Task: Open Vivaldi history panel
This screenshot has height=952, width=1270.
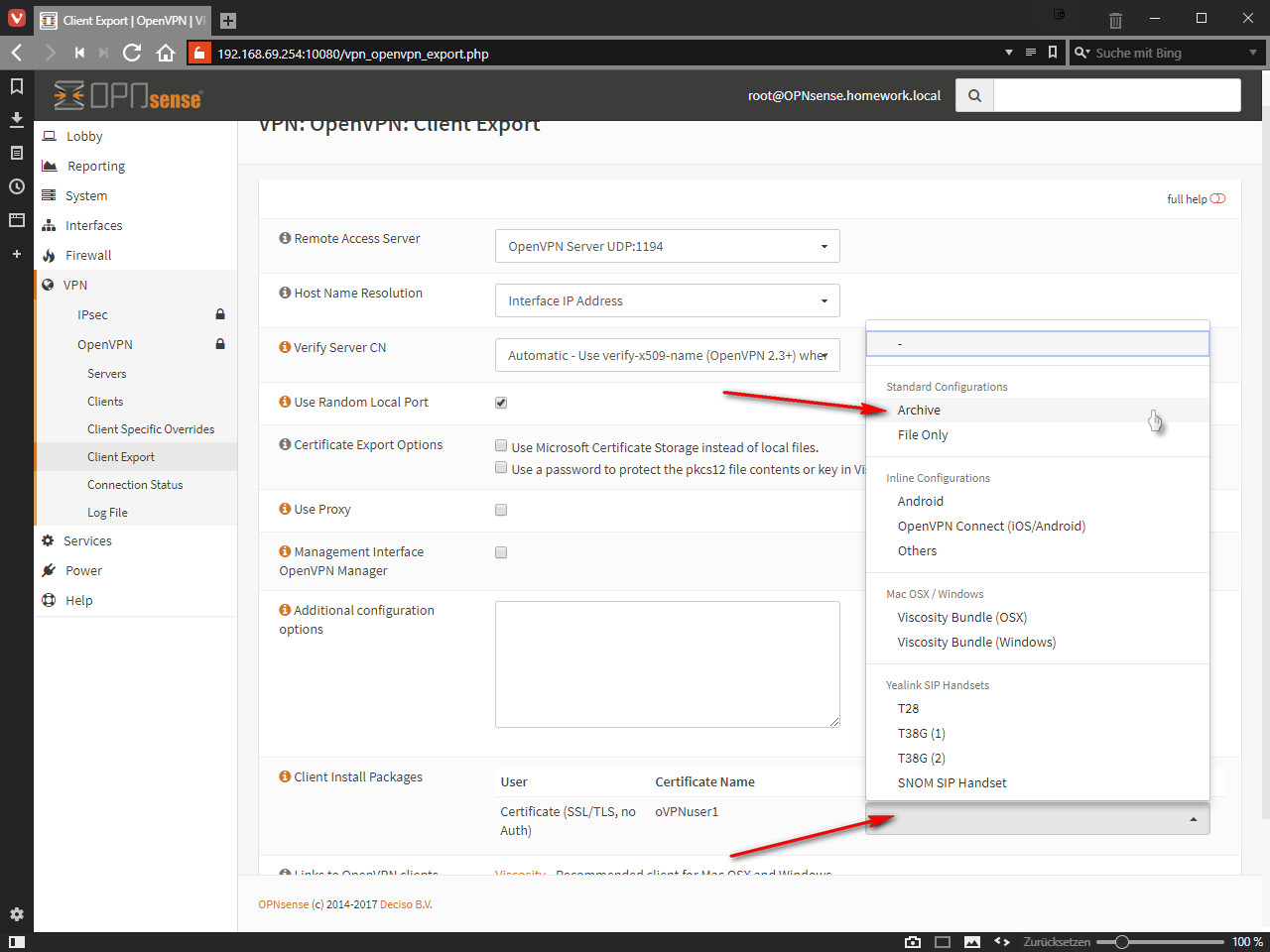Action: point(17,186)
